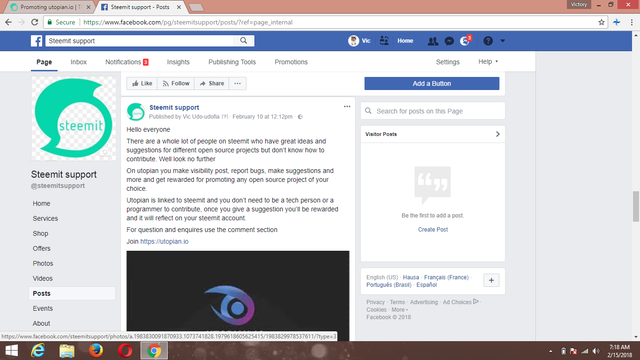Open Chrome three-dot menu

click(631, 22)
